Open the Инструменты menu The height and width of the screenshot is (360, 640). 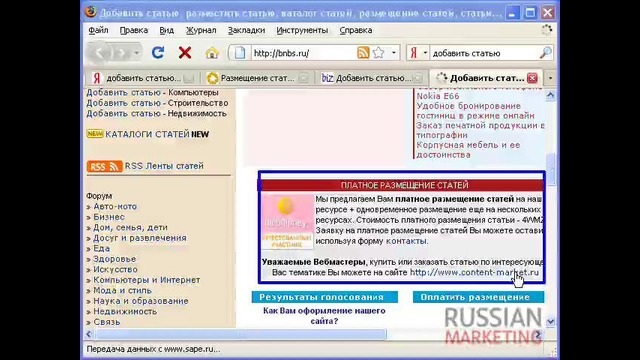click(x=302, y=30)
